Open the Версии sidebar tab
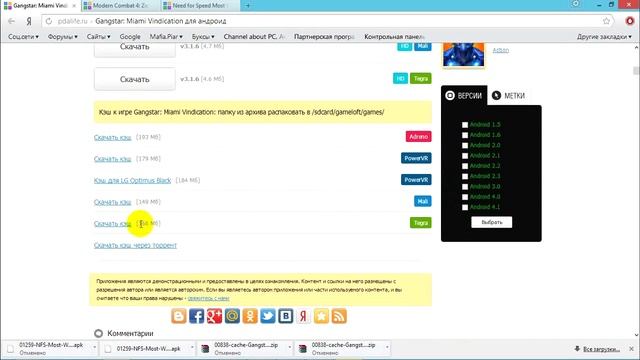Viewport: 640px width, 360px height. [x=464, y=96]
